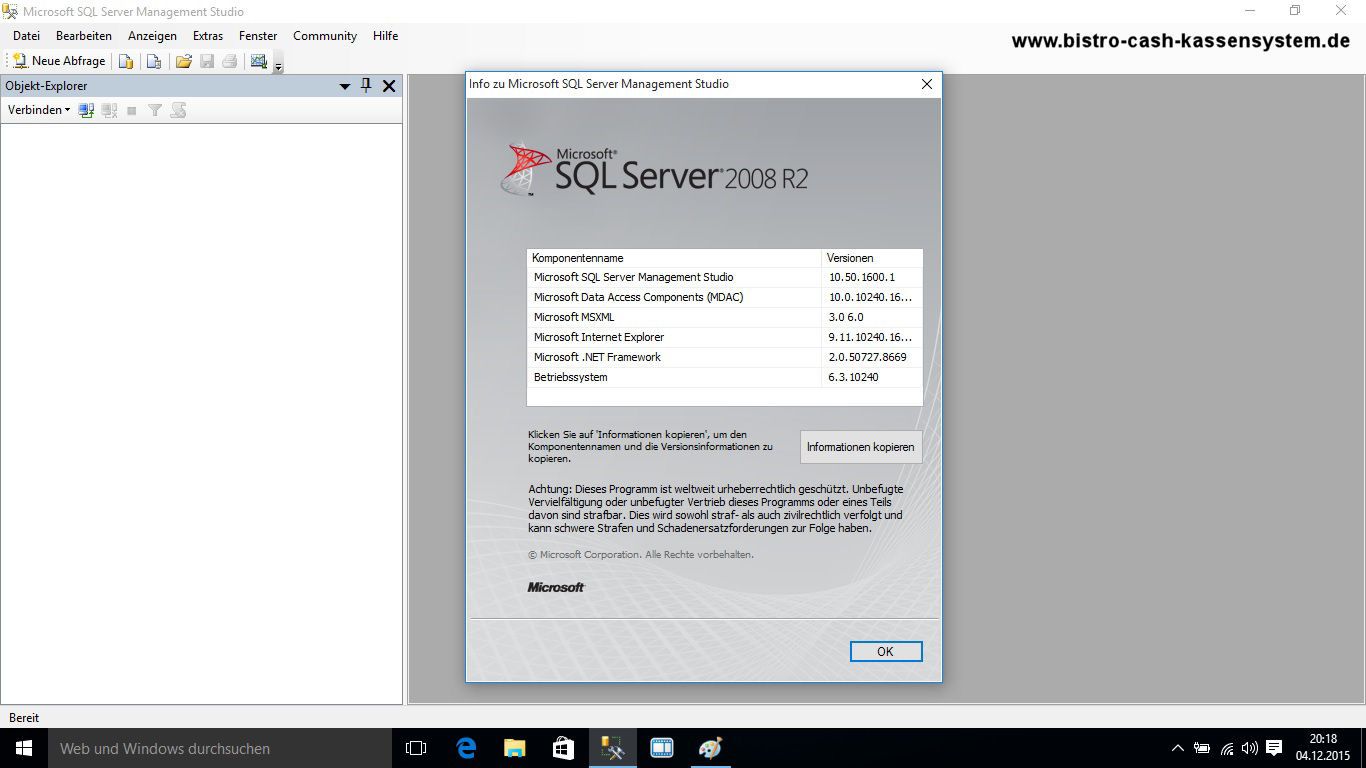Screen dimensions: 1366x768
Task: Launch Microsoft Edge from the taskbar
Action: coord(466,748)
